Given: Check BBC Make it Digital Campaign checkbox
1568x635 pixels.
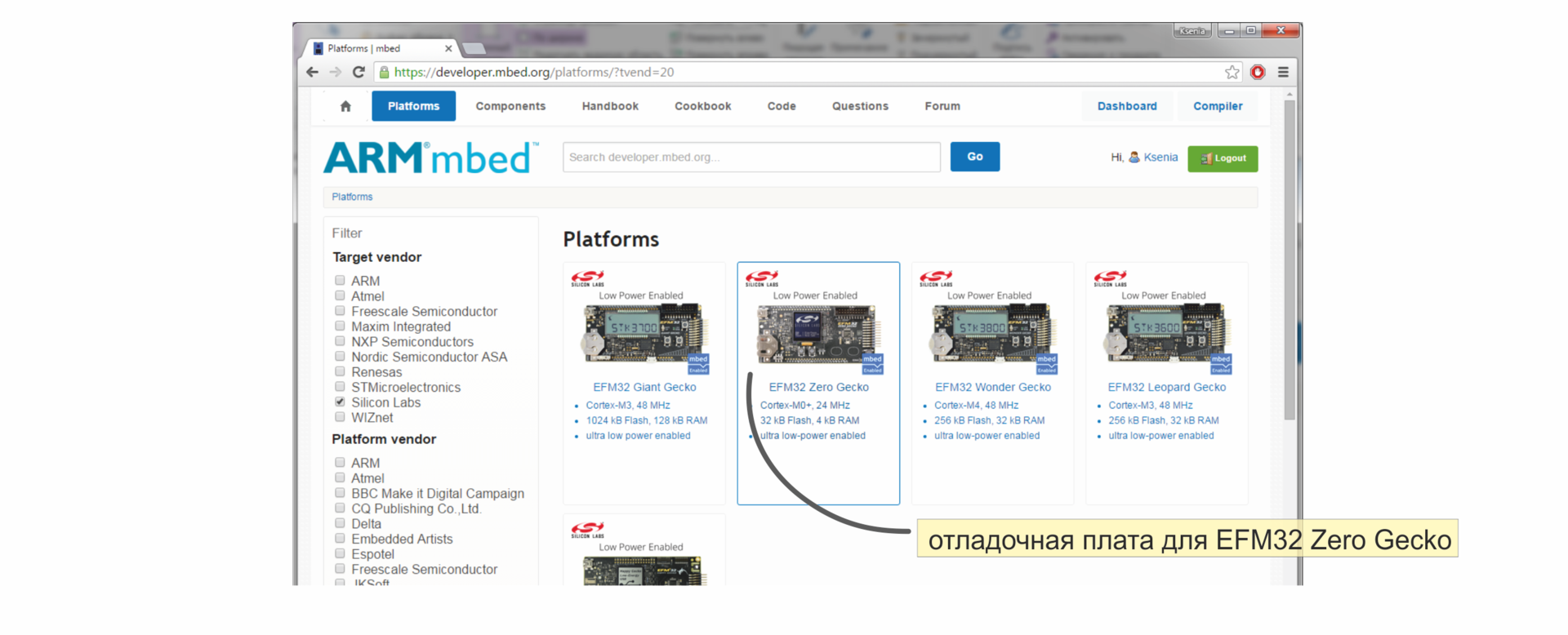Looking at the screenshot, I should pos(340,492).
